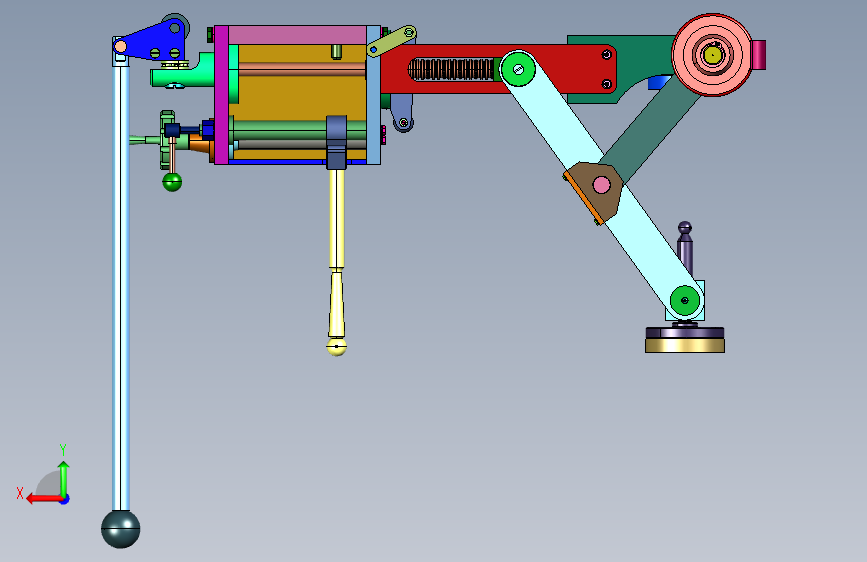Viewport: 867px width, 562px height.
Task: Pick the magenta vertical end plate
Action: (221, 95)
